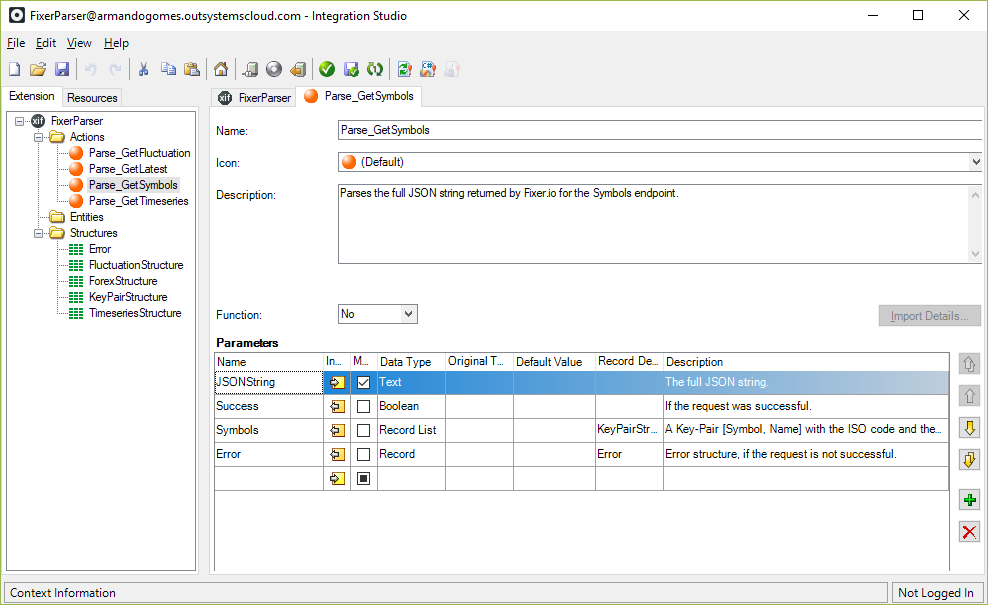Click the Open folder toolbar icon
The width and height of the screenshot is (988, 605).
(38, 69)
